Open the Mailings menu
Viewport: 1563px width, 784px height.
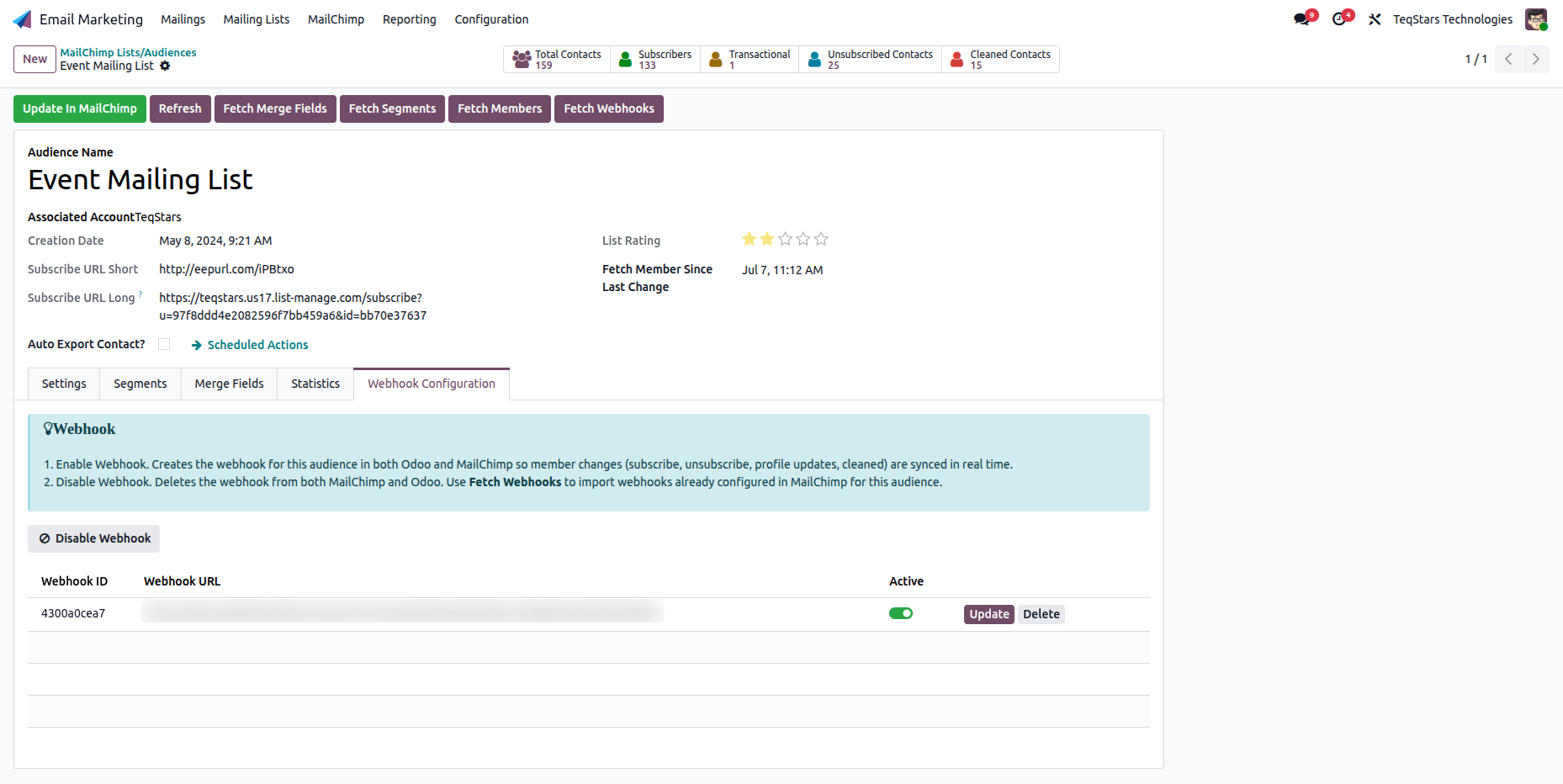click(x=183, y=19)
